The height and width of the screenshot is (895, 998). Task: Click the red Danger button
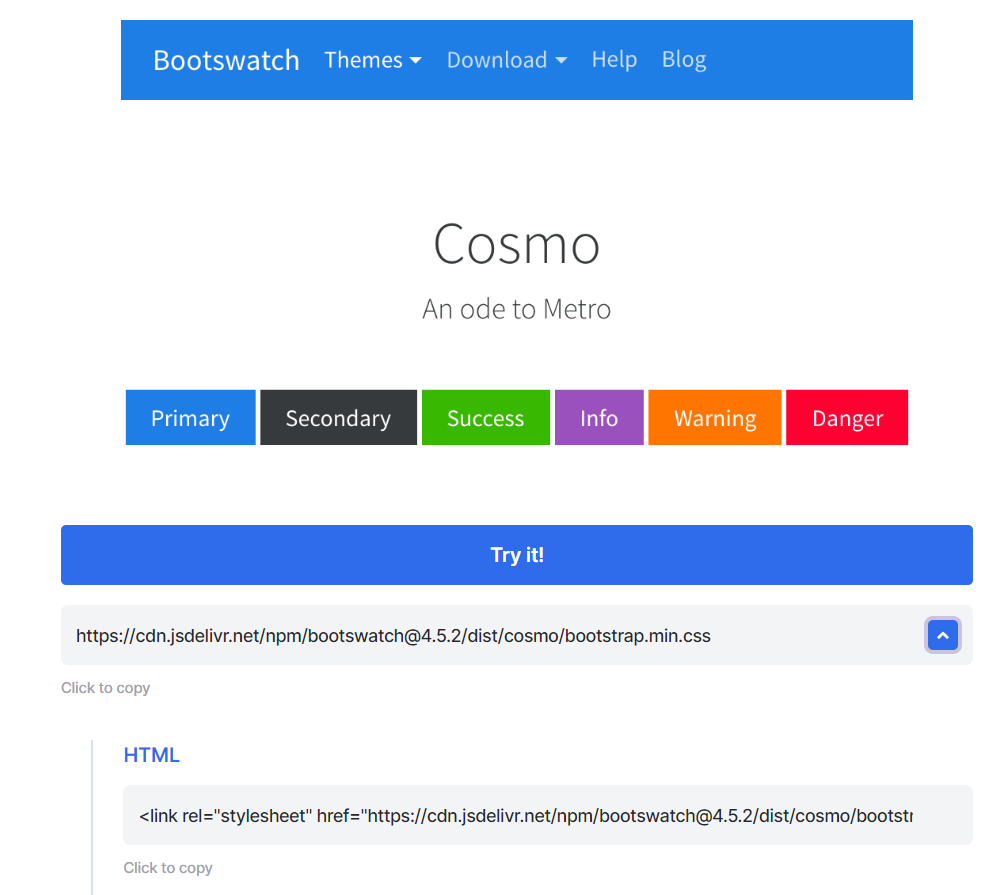click(847, 418)
